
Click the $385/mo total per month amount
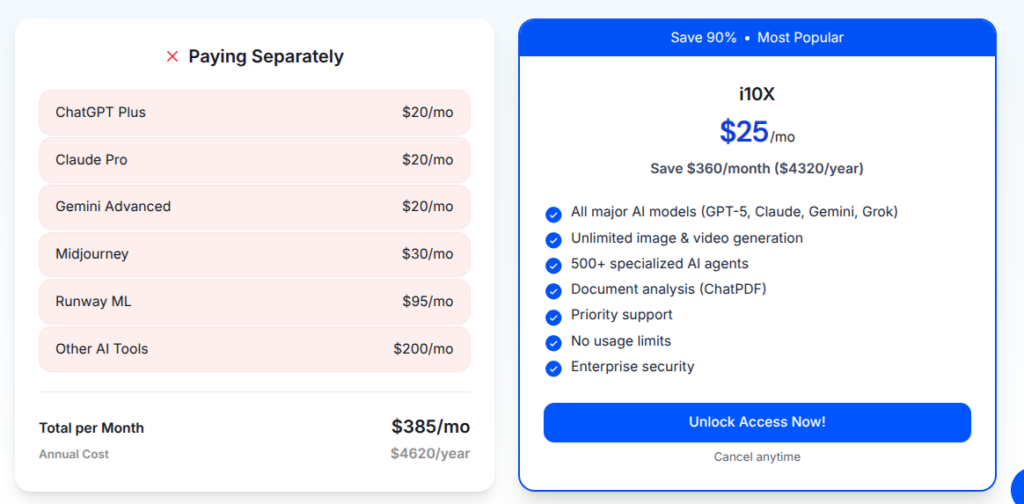click(x=430, y=427)
